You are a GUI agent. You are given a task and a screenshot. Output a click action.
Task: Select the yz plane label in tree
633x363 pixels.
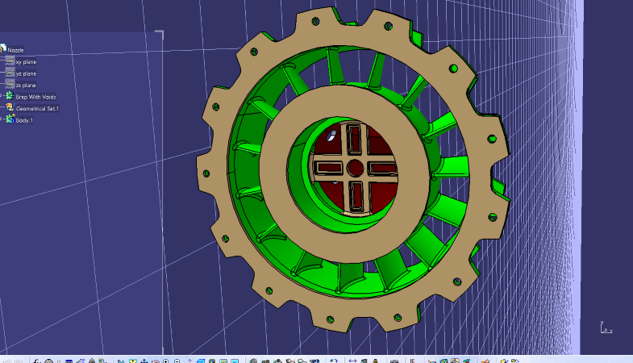26,73
